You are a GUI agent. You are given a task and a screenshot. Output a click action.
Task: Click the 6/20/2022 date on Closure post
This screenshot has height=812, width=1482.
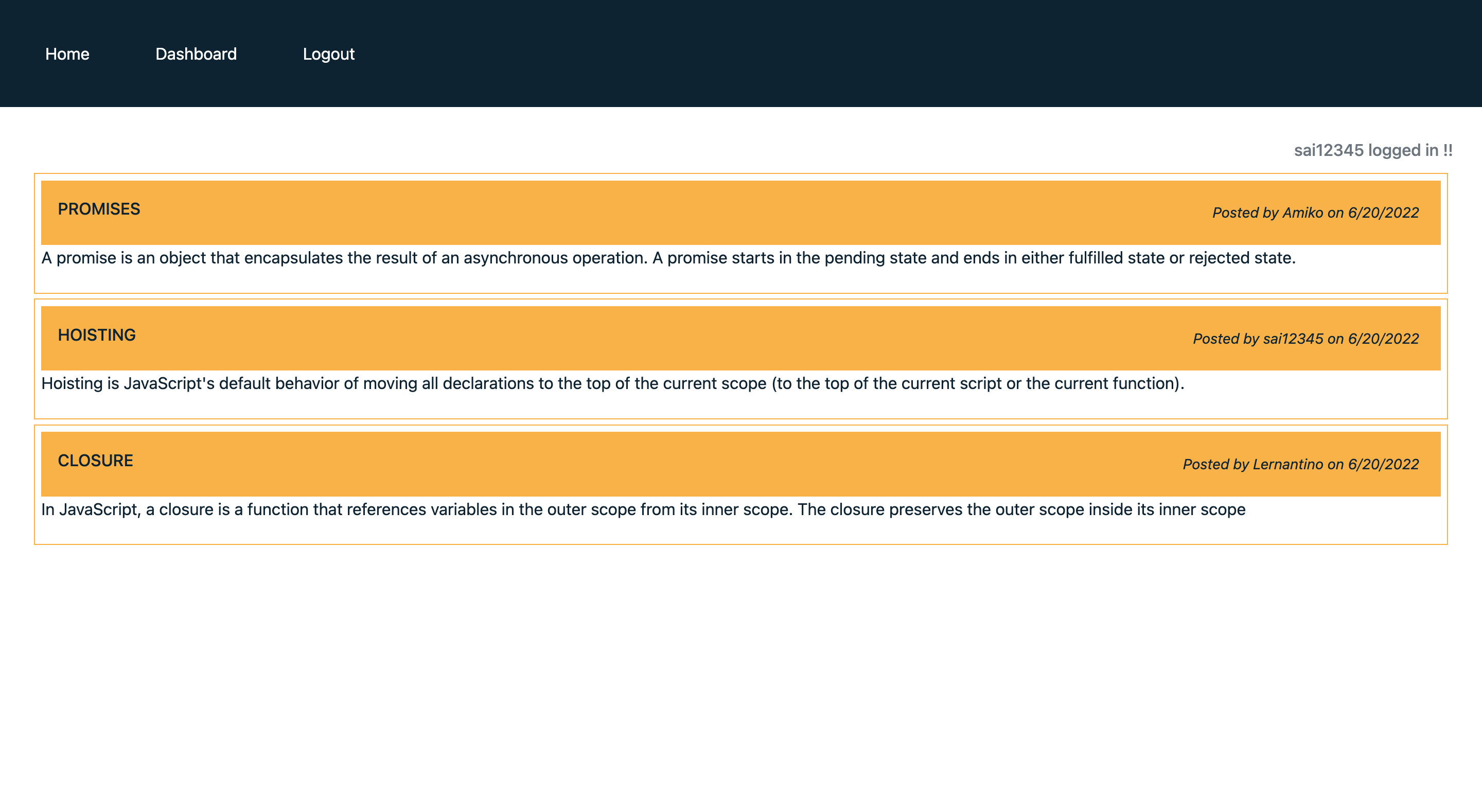pyautogui.click(x=1383, y=465)
